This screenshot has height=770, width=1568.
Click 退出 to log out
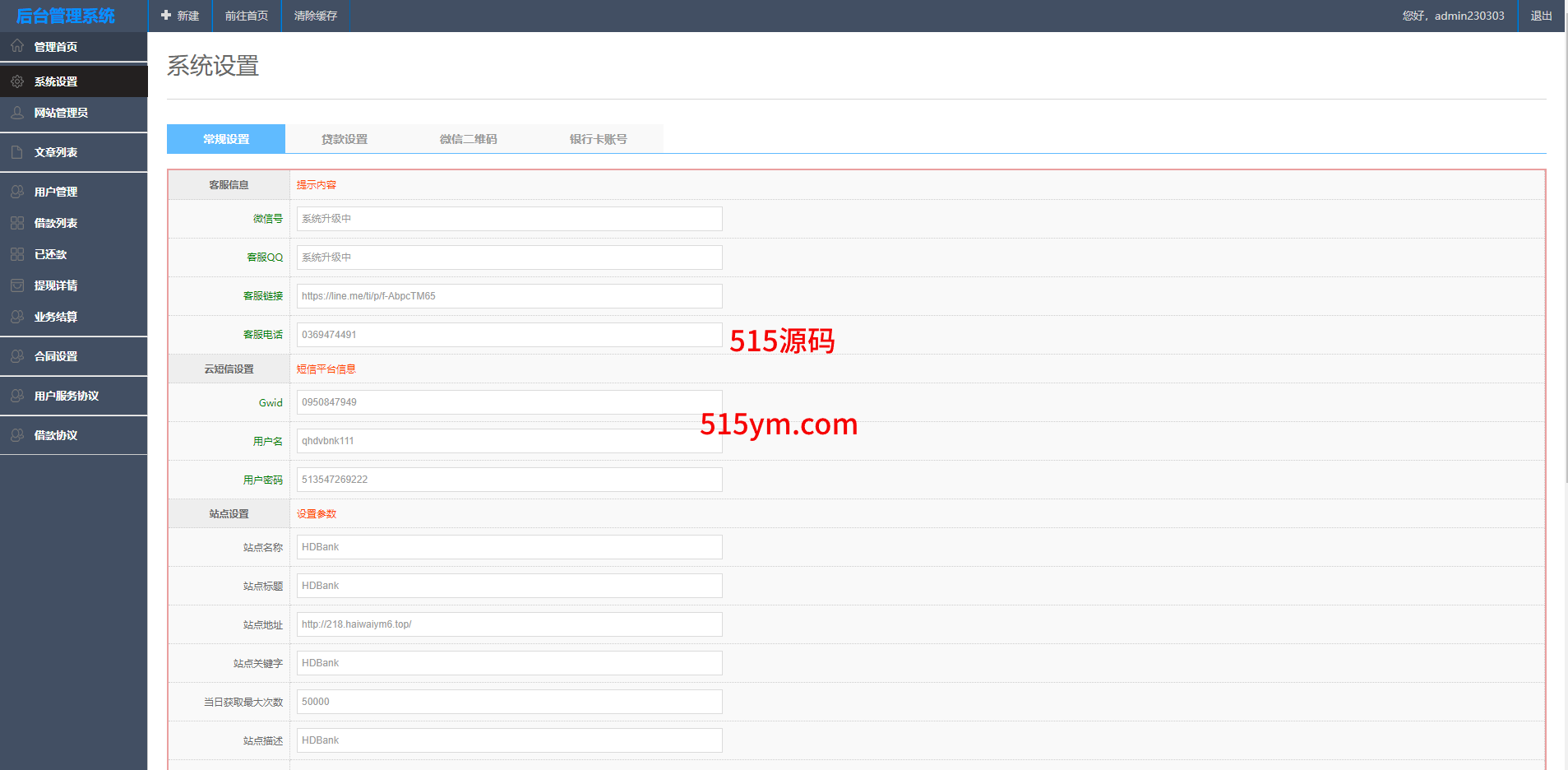[1541, 16]
